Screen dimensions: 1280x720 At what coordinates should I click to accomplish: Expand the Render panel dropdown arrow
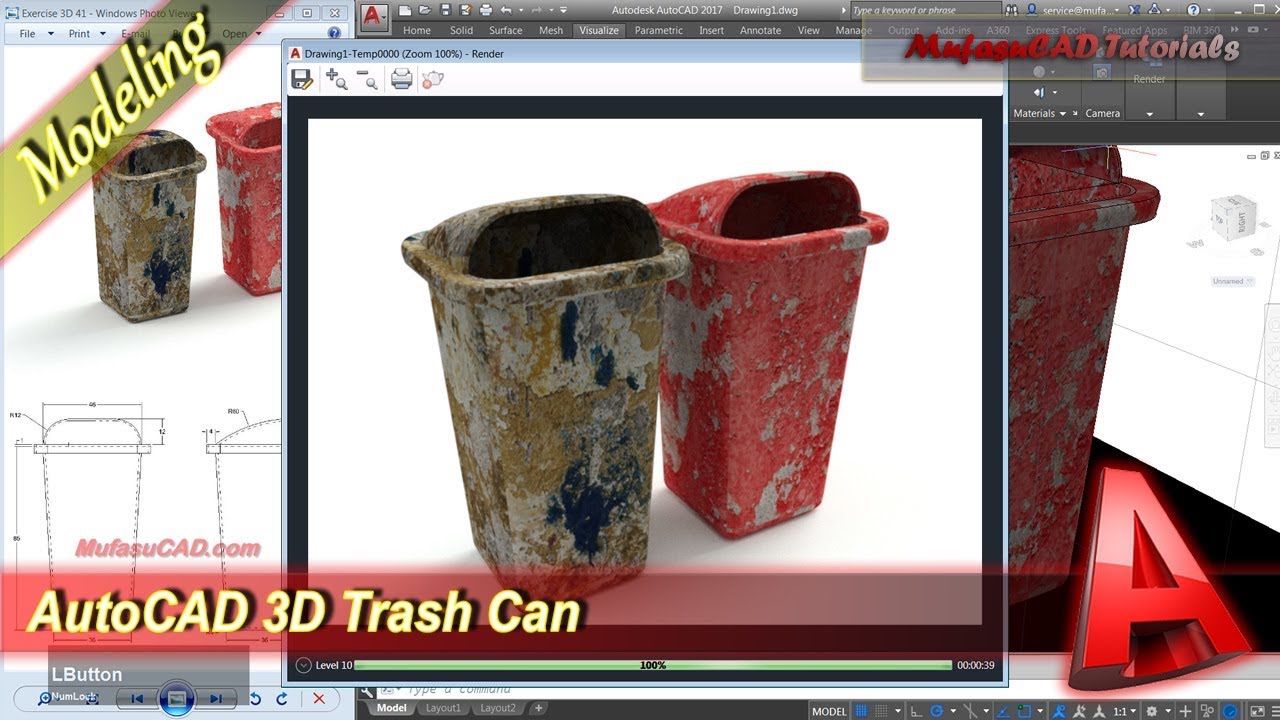(1149, 113)
